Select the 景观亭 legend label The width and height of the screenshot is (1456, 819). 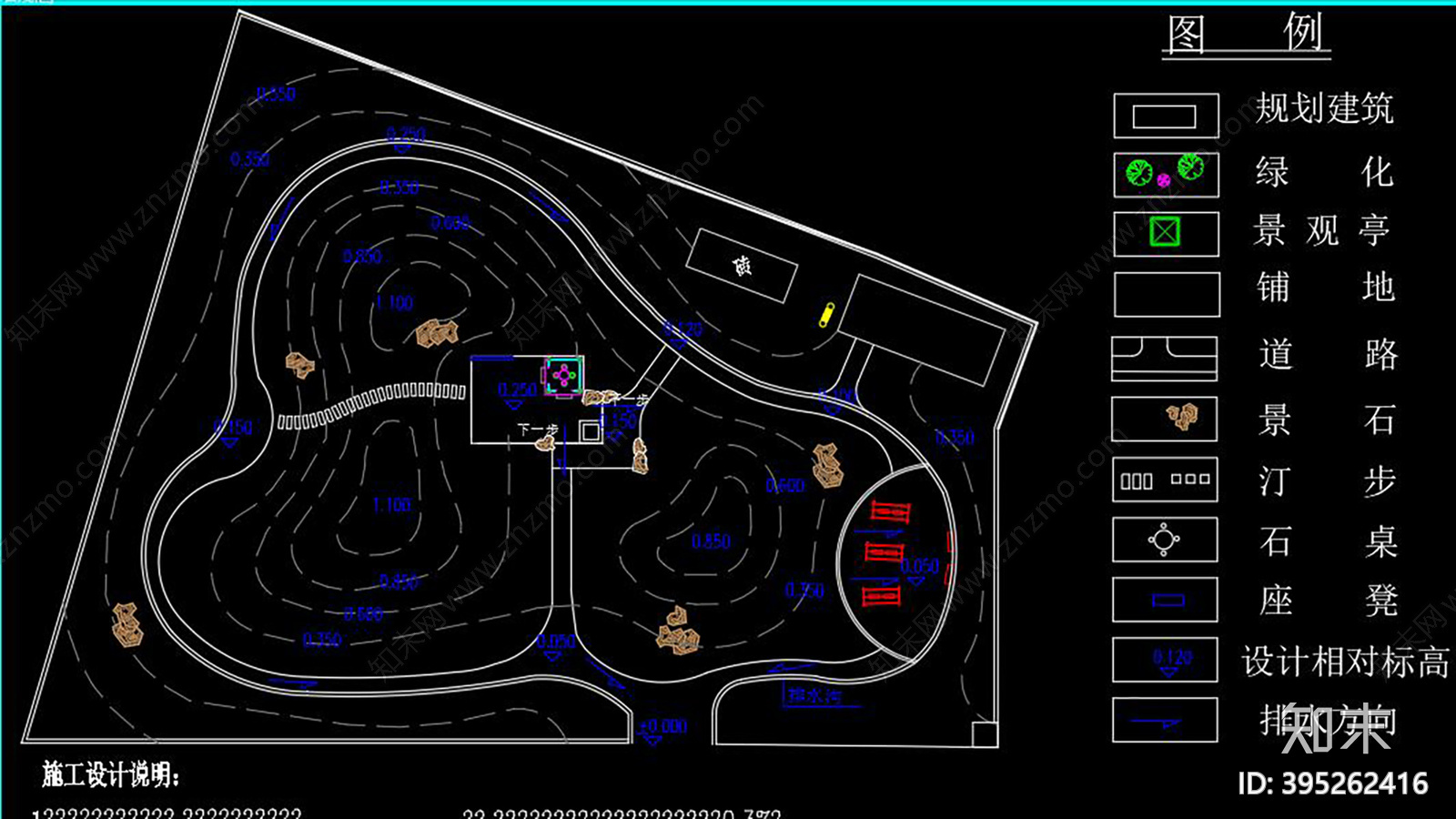pyautogui.click(x=1322, y=230)
